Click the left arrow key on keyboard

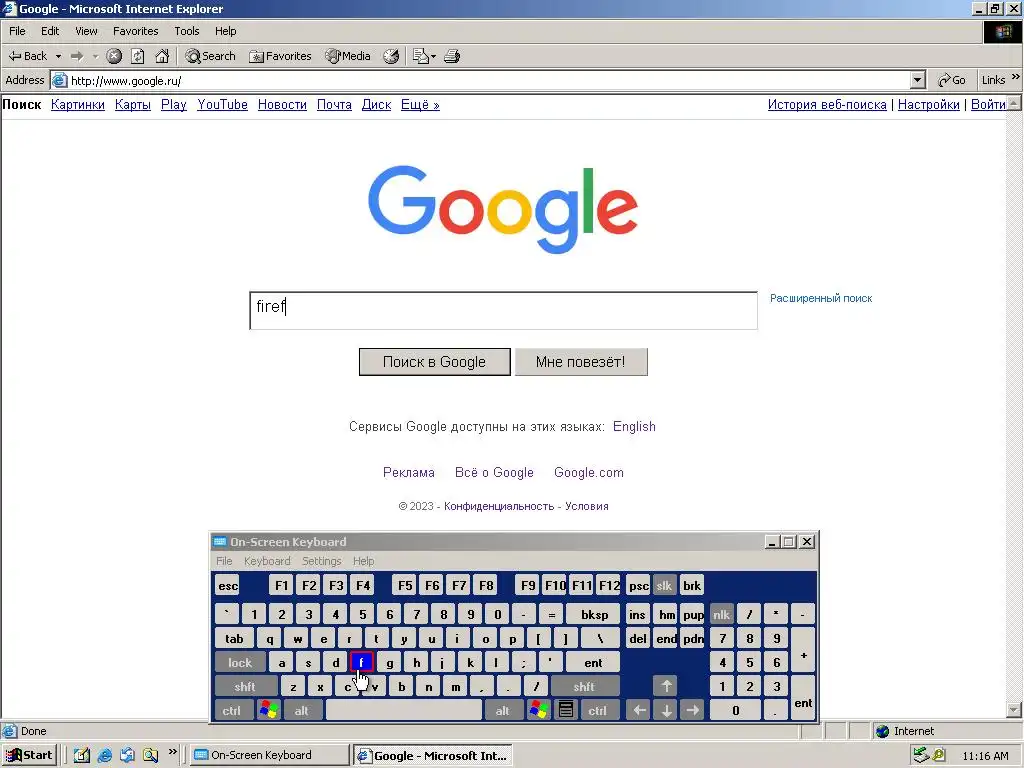coord(639,711)
